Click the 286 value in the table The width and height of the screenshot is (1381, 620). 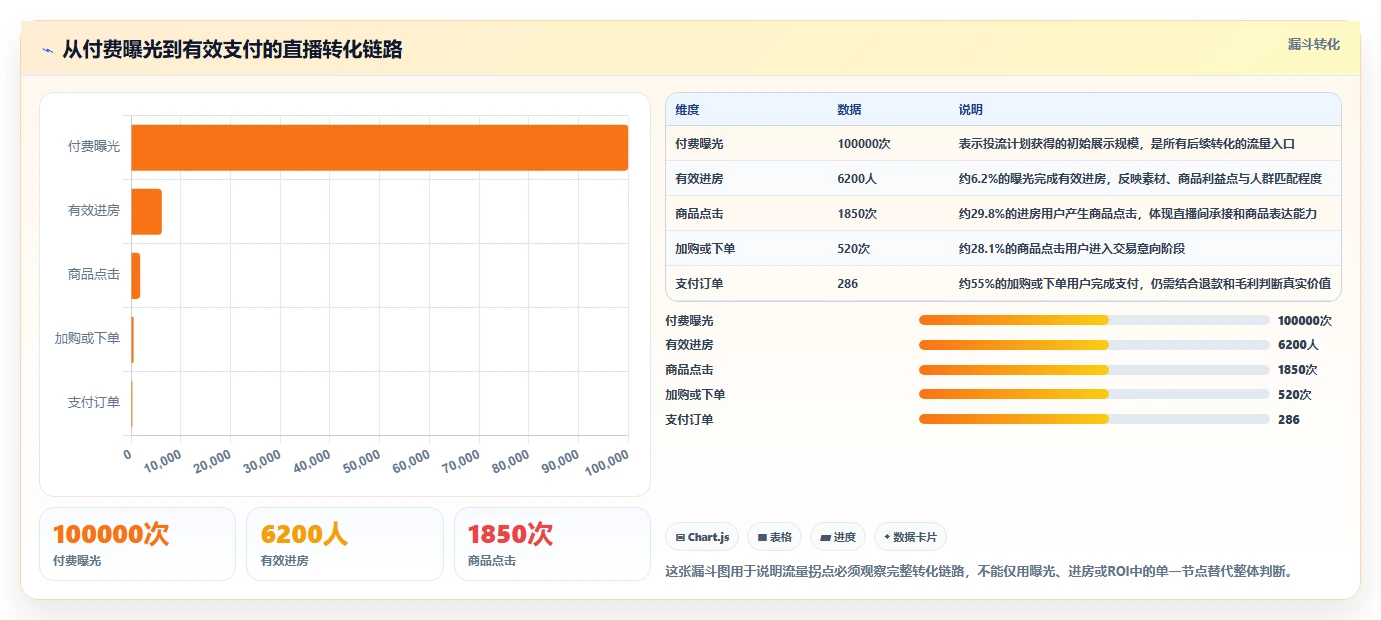pyautogui.click(x=848, y=283)
